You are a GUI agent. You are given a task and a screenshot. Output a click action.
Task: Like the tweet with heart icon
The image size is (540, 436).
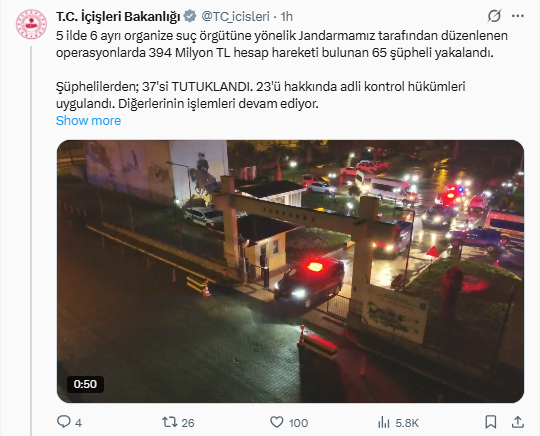pos(277,422)
